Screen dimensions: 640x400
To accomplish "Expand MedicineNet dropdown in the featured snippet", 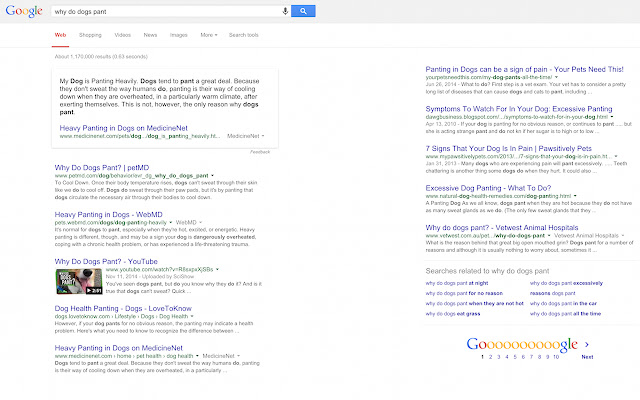I will tap(263, 136).
